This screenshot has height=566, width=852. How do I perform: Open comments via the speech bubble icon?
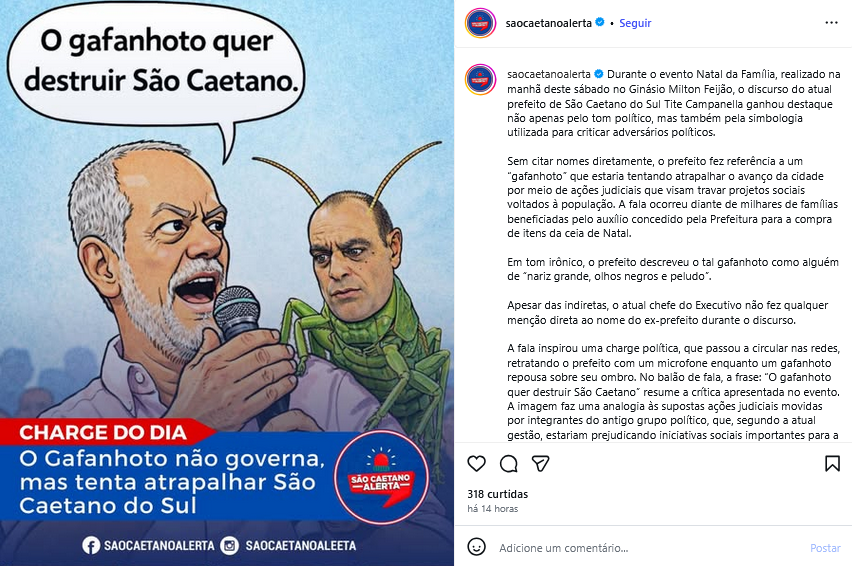509,463
